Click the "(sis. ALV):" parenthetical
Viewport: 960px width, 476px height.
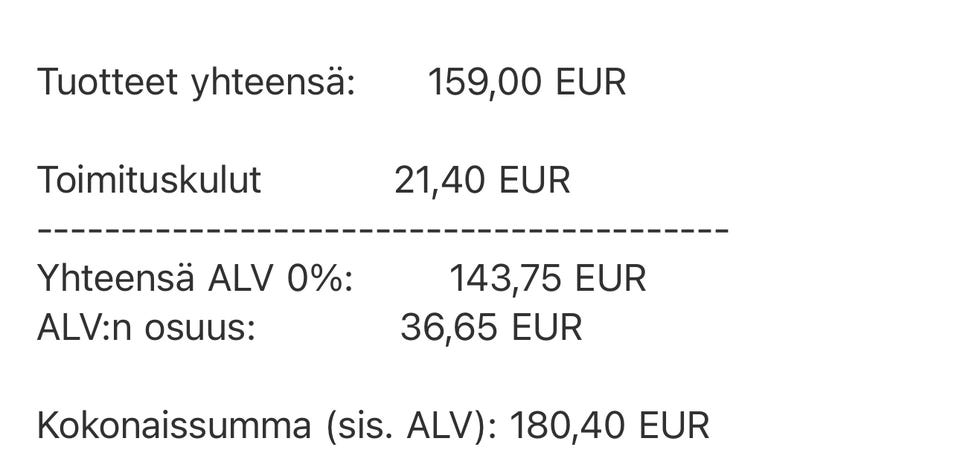point(412,426)
